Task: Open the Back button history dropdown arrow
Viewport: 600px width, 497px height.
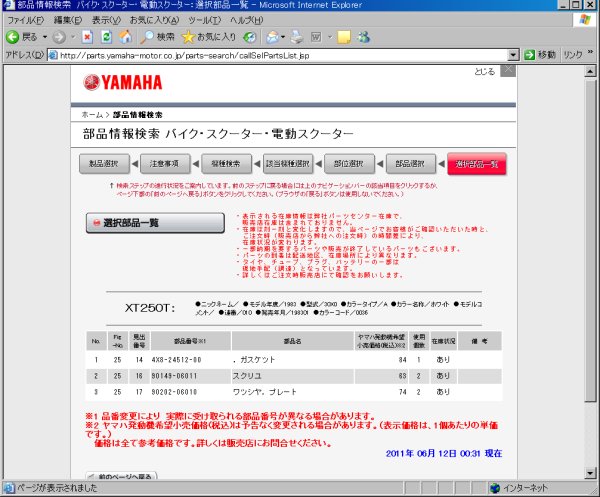Action: [x=44, y=37]
